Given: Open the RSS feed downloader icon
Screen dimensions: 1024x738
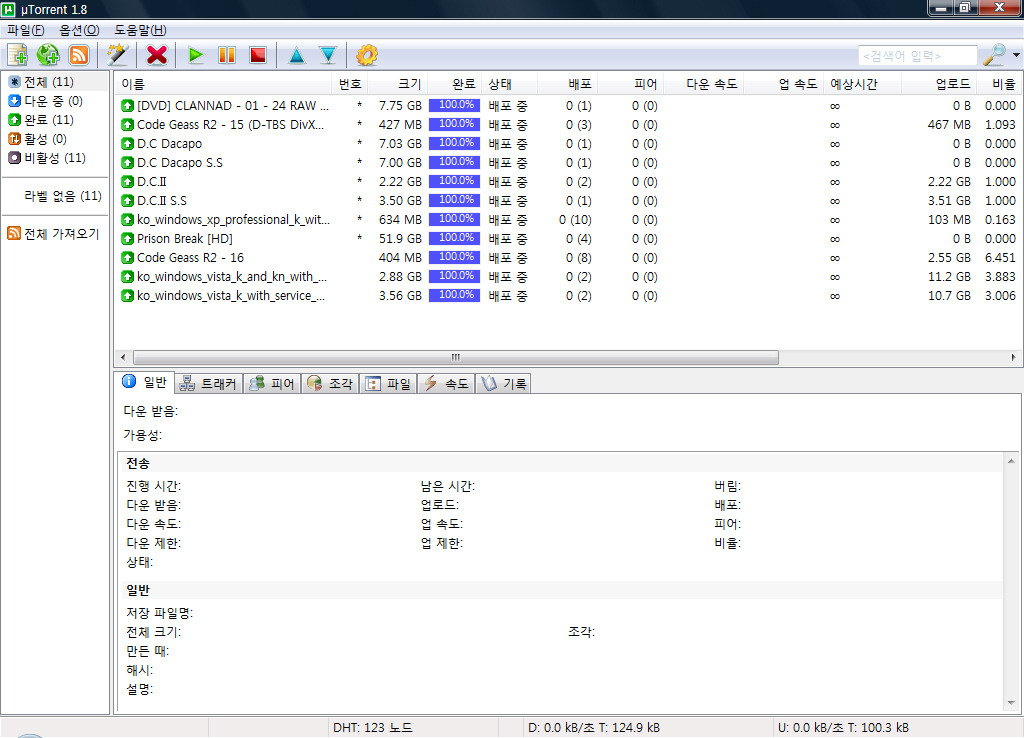Looking at the screenshot, I should click(x=79, y=56).
